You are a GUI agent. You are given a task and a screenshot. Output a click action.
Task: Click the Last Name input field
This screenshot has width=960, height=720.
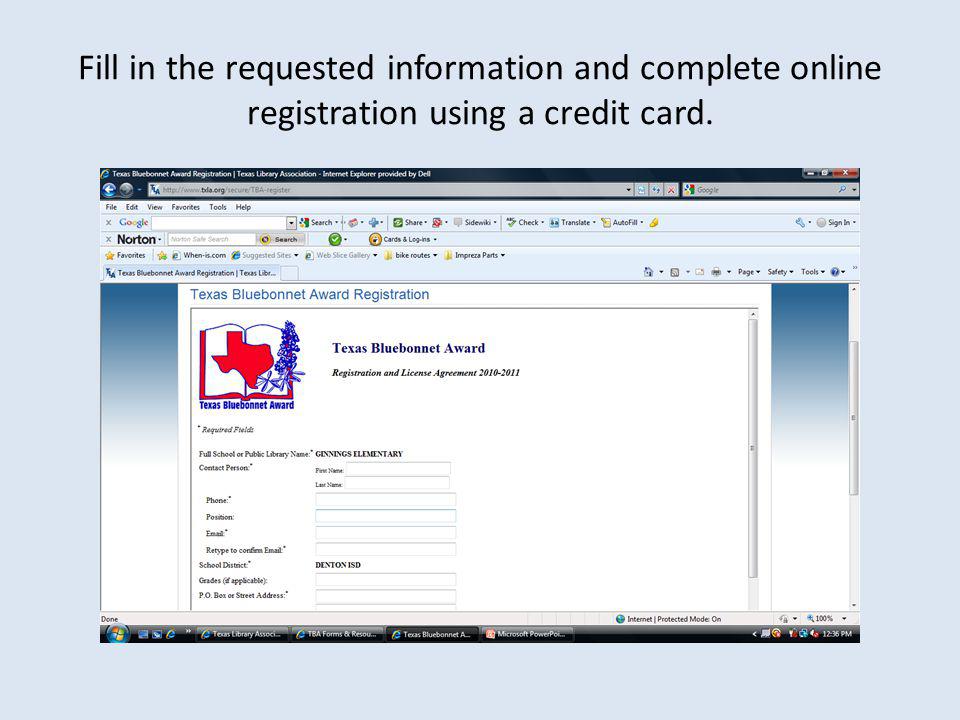tap(397, 483)
